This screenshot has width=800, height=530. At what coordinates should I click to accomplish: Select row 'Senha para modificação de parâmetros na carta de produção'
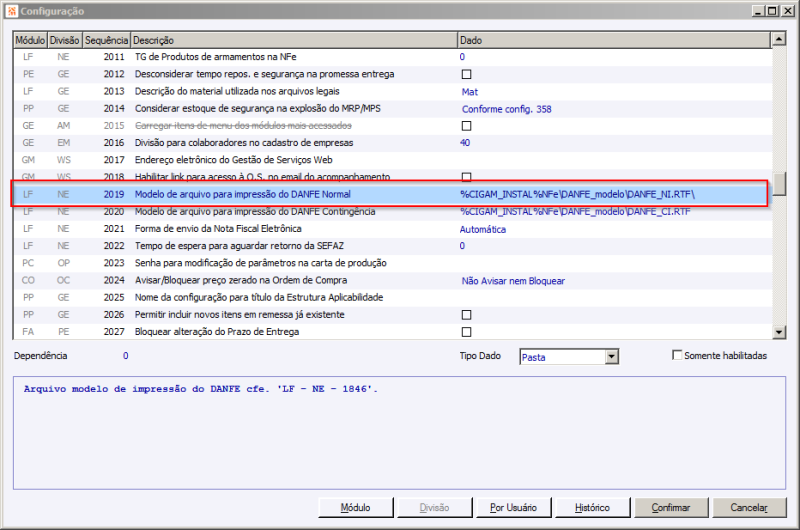(392, 263)
